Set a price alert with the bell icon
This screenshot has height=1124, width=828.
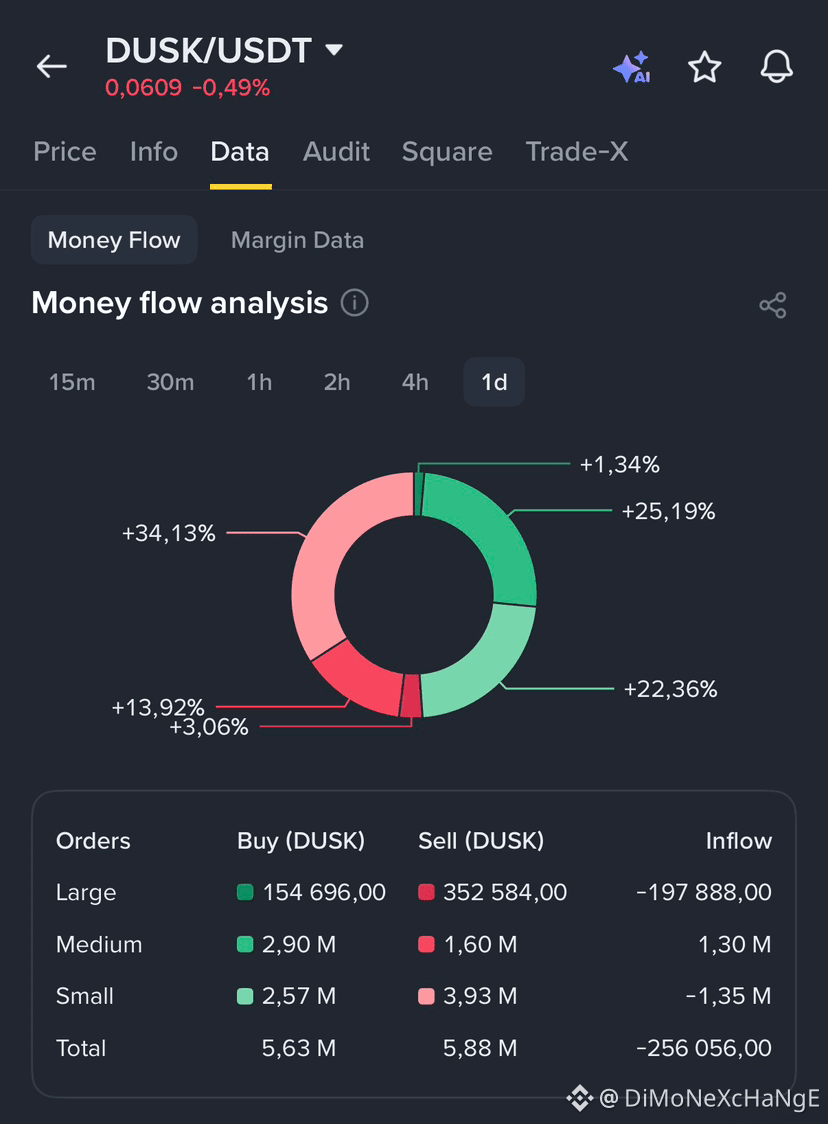point(776,67)
